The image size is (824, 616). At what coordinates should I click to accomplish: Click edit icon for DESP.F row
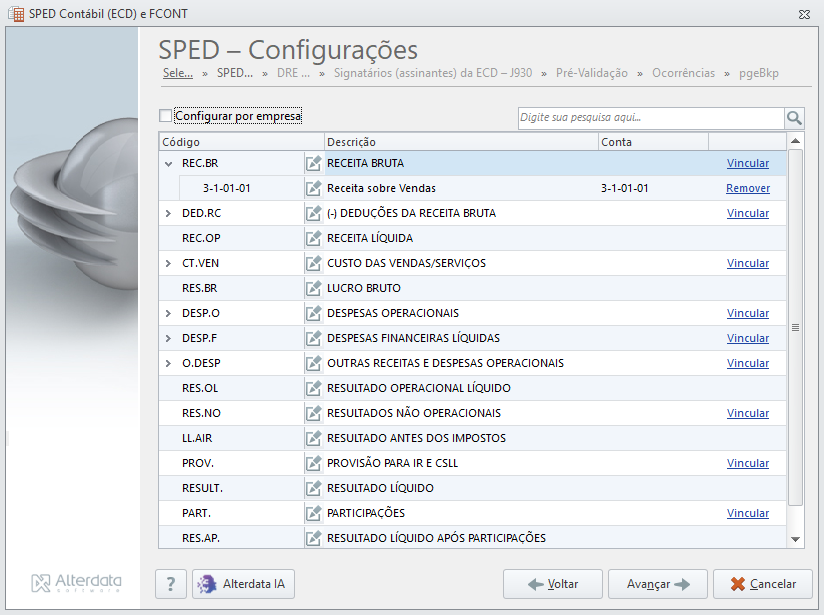coord(313,338)
